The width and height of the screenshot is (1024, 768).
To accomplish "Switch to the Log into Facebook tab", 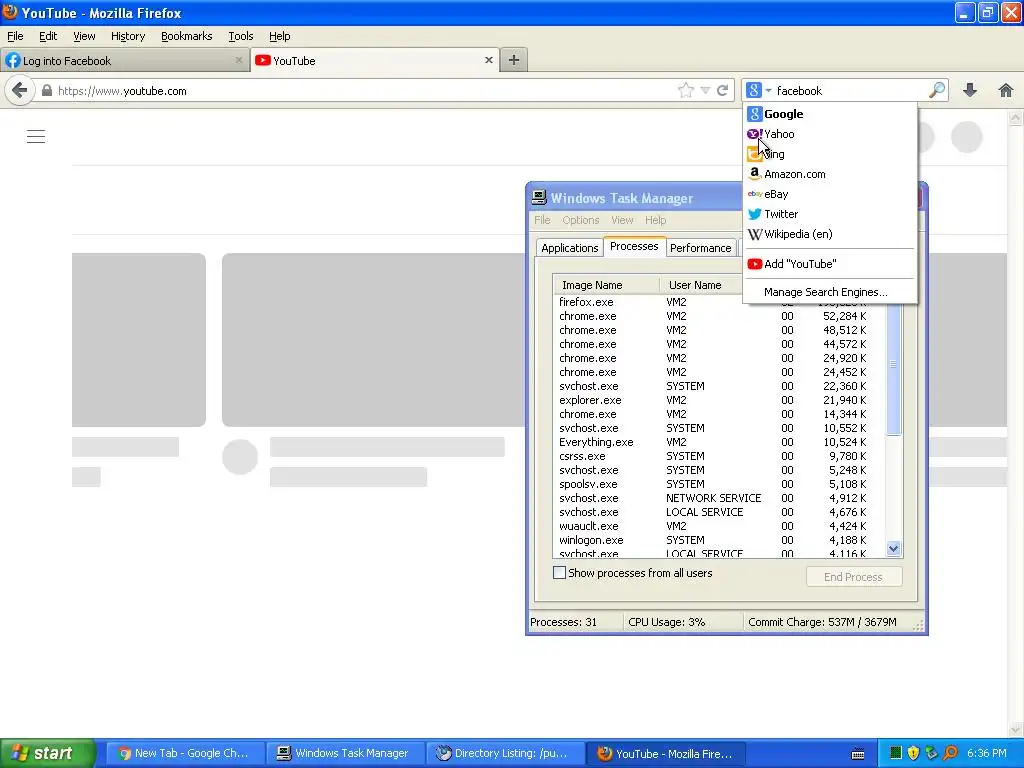I will (124, 60).
